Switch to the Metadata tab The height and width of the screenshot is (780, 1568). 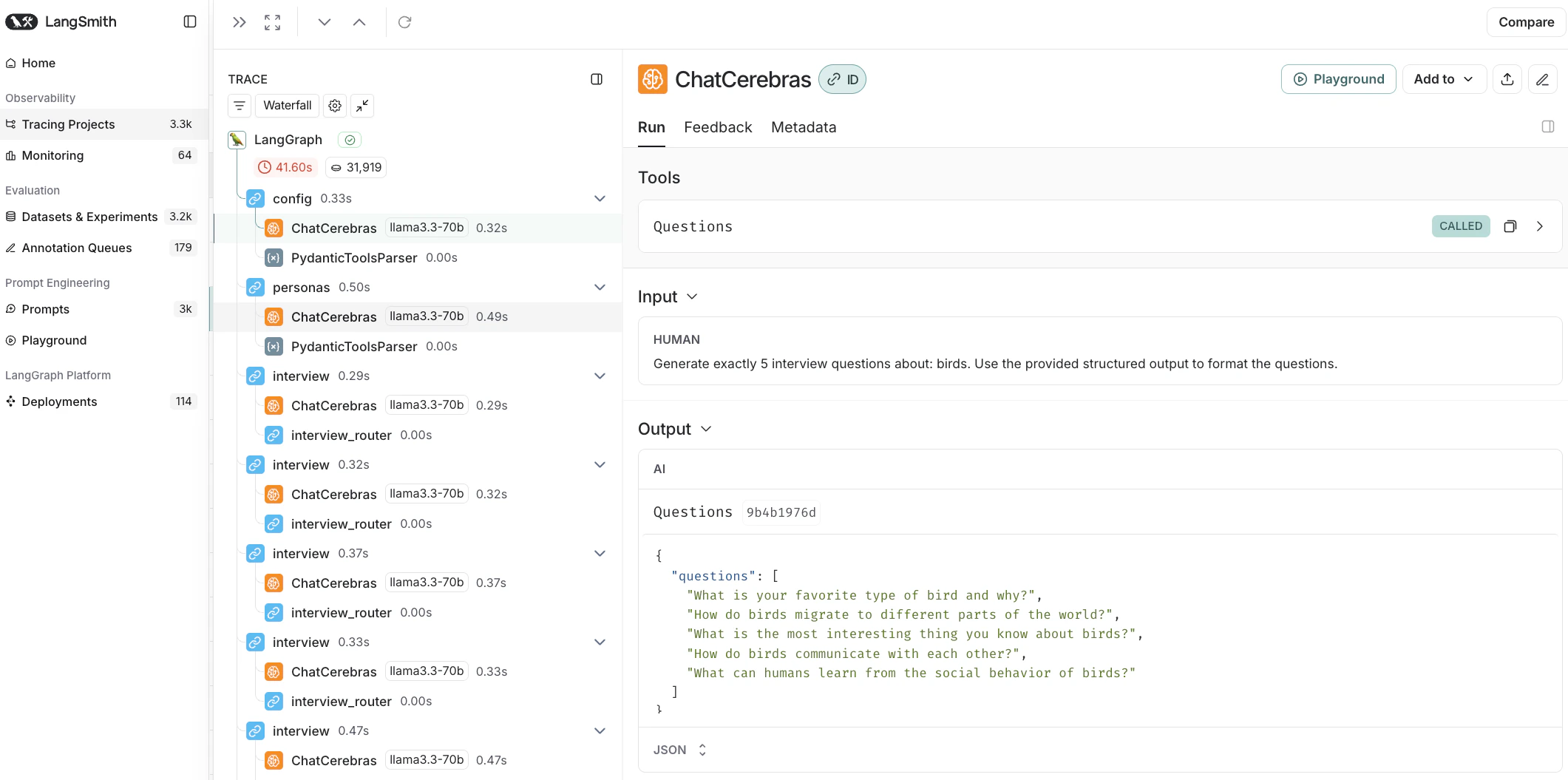pos(804,127)
